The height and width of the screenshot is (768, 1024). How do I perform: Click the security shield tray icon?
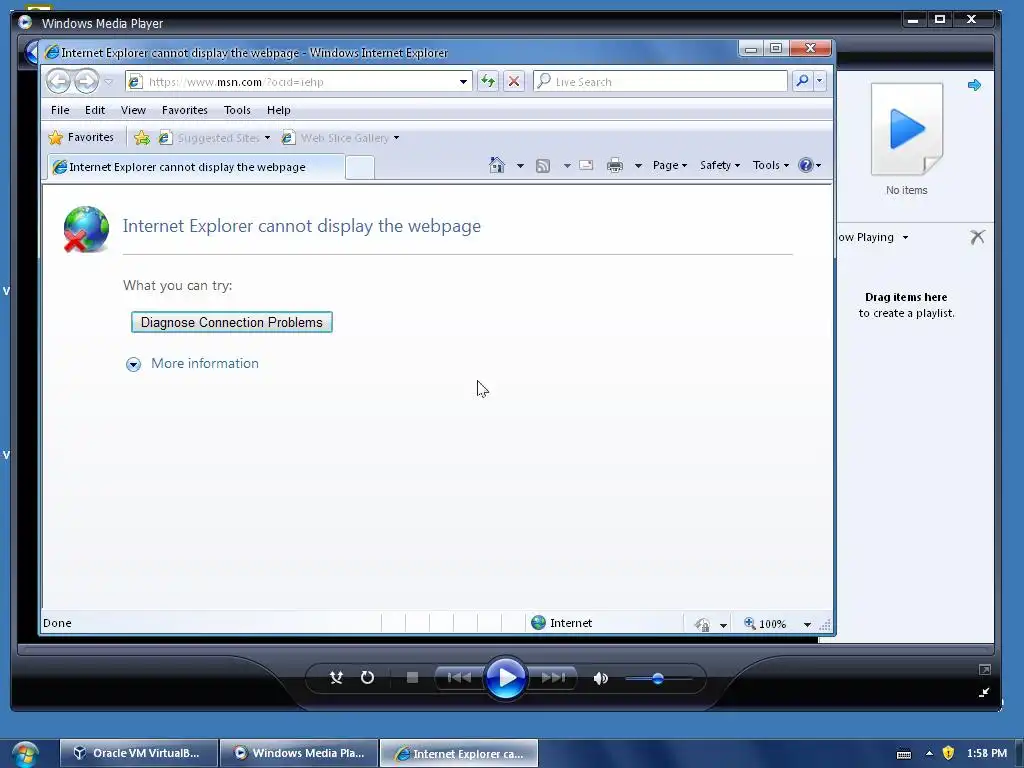(948, 753)
